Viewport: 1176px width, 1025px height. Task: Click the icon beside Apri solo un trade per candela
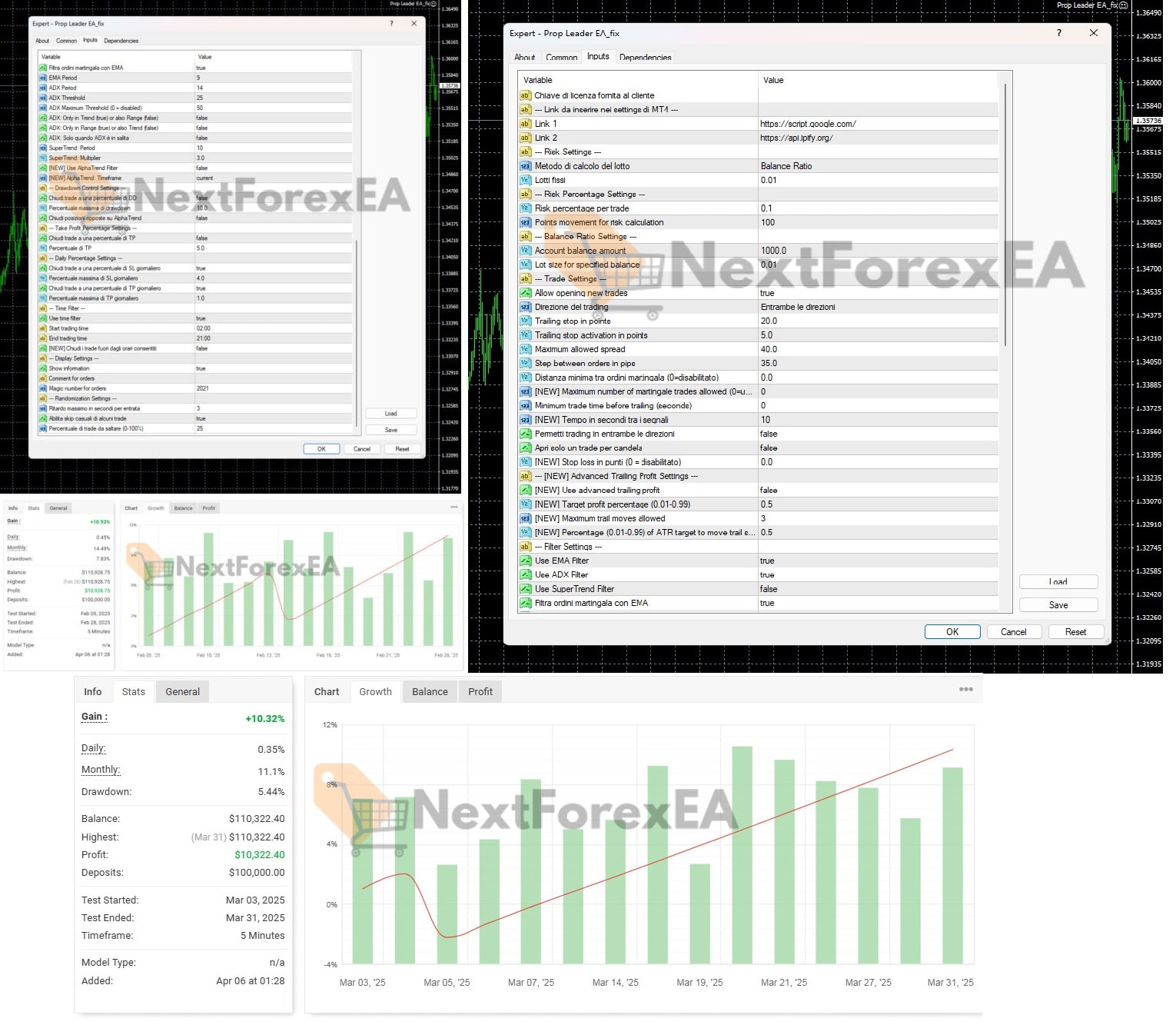(526, 448)
